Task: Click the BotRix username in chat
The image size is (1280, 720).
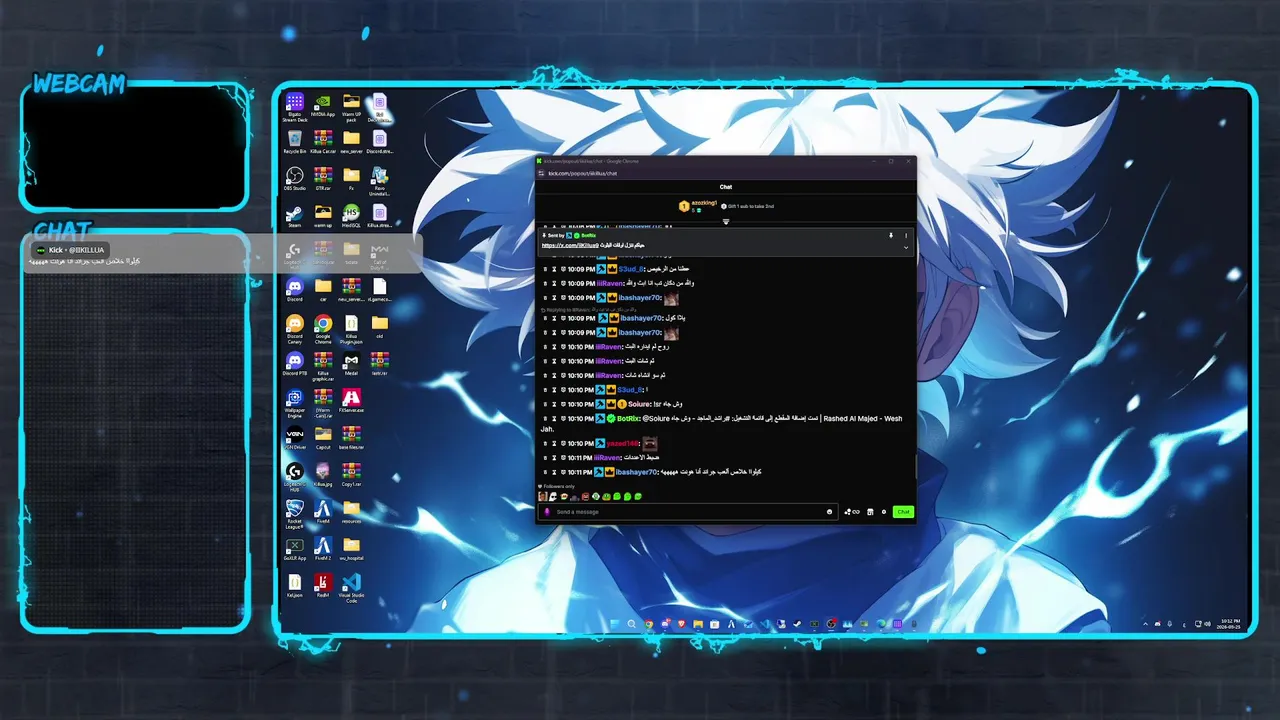Action: (628, 419)
